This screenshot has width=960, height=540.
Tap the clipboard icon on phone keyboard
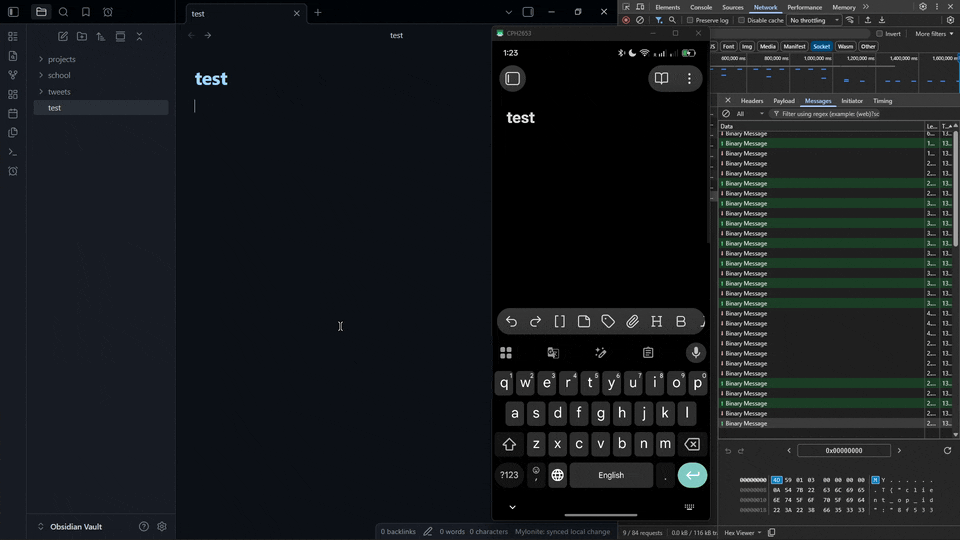coord(648,353)
